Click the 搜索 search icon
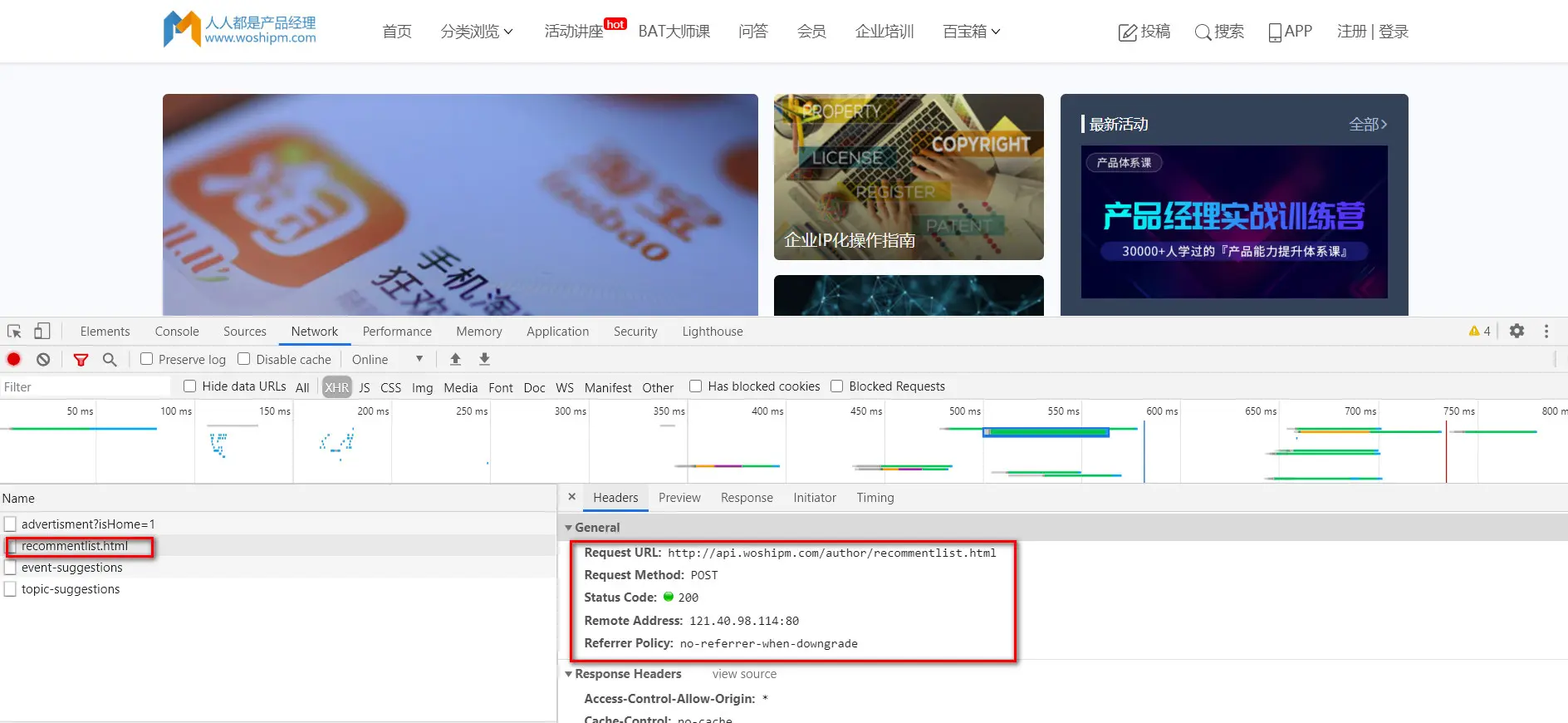 (1203, 32)
